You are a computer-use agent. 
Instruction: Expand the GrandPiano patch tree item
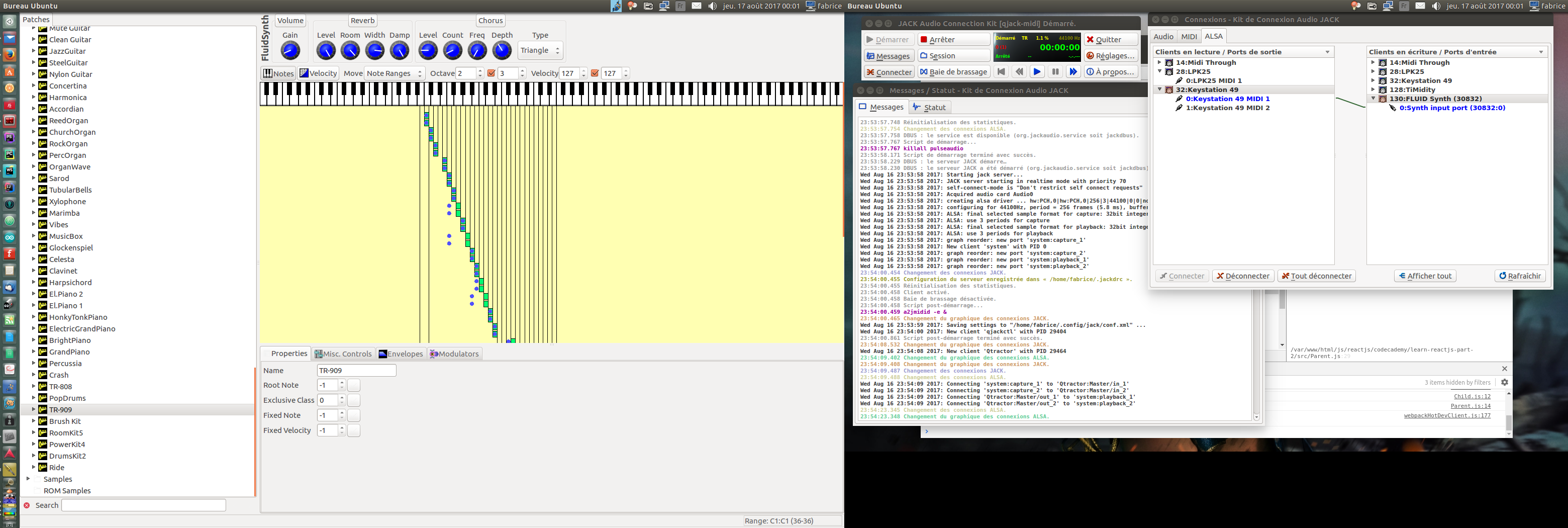[x=34, y=352]
